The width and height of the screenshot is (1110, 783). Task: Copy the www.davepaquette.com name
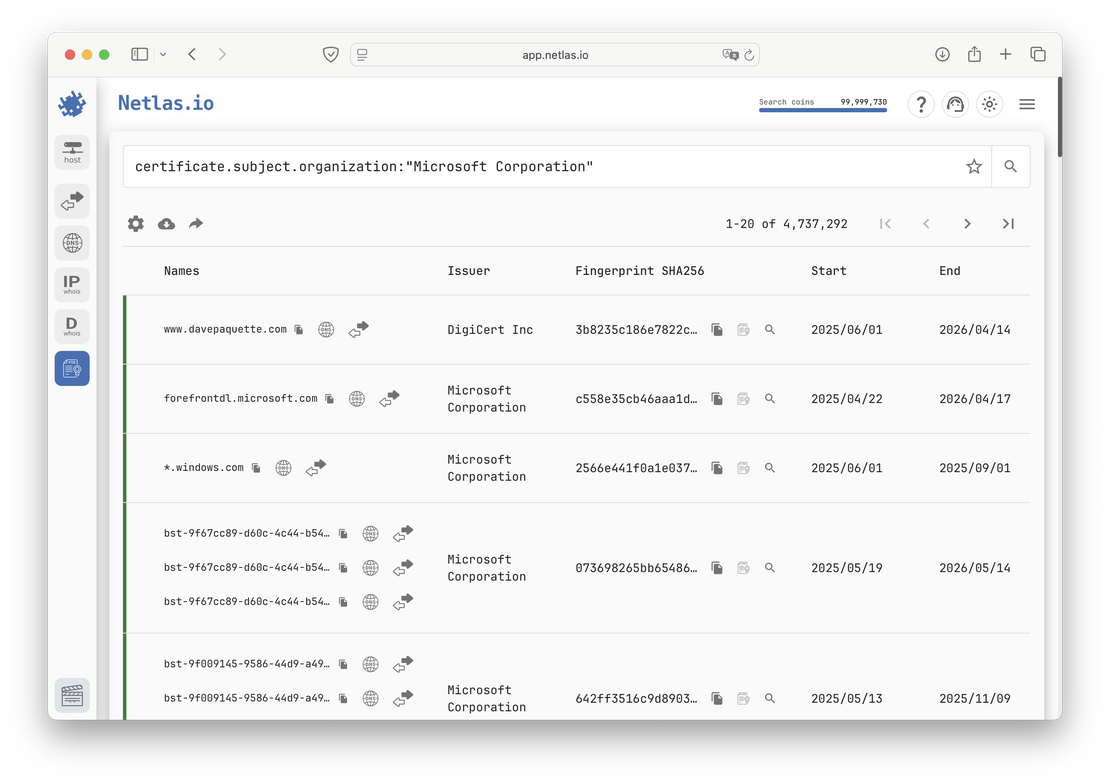point(299,330)
